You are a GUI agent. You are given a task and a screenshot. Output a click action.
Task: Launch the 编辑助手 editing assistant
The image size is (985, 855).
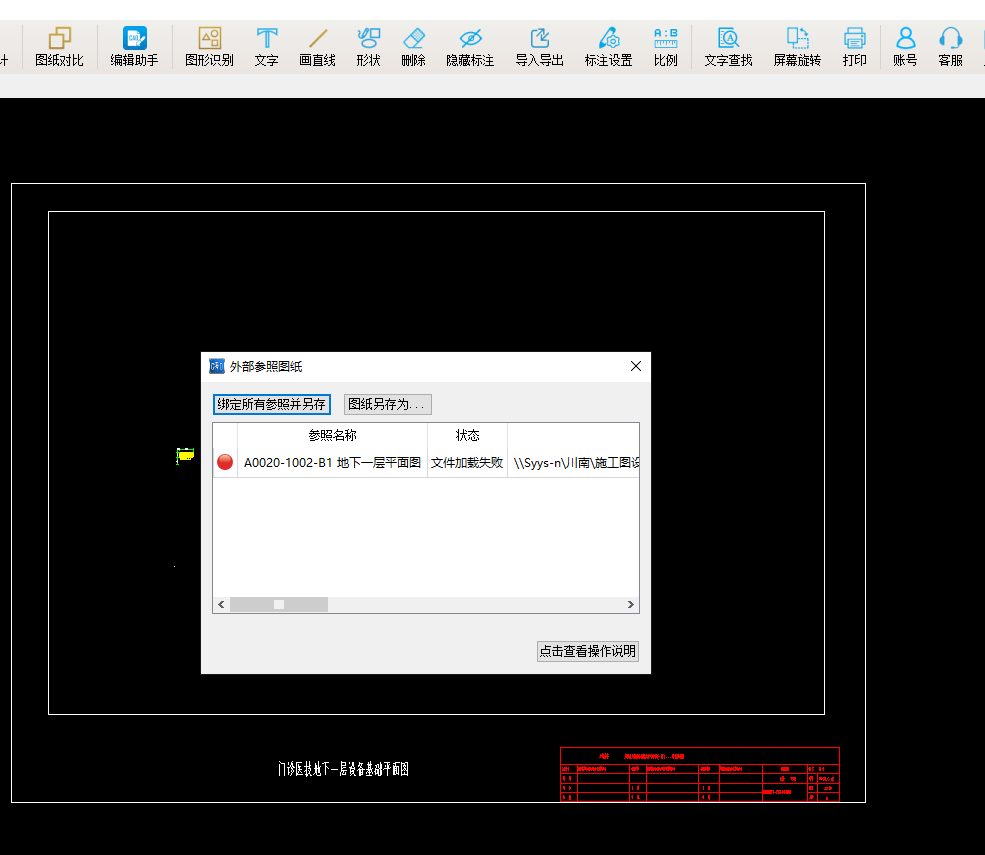click(134, 47)
